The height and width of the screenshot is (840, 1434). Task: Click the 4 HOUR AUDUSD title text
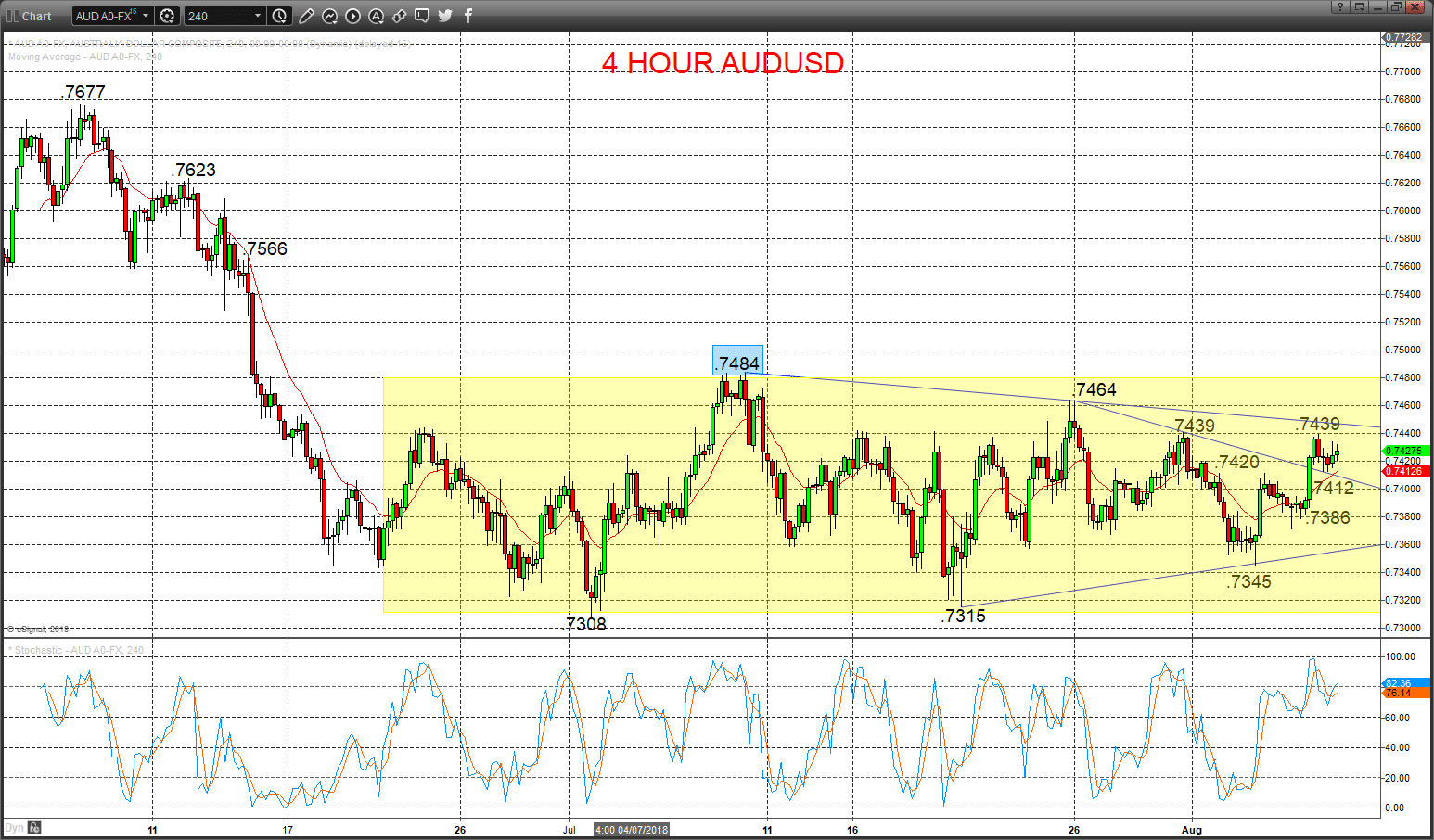pos(723,63)
